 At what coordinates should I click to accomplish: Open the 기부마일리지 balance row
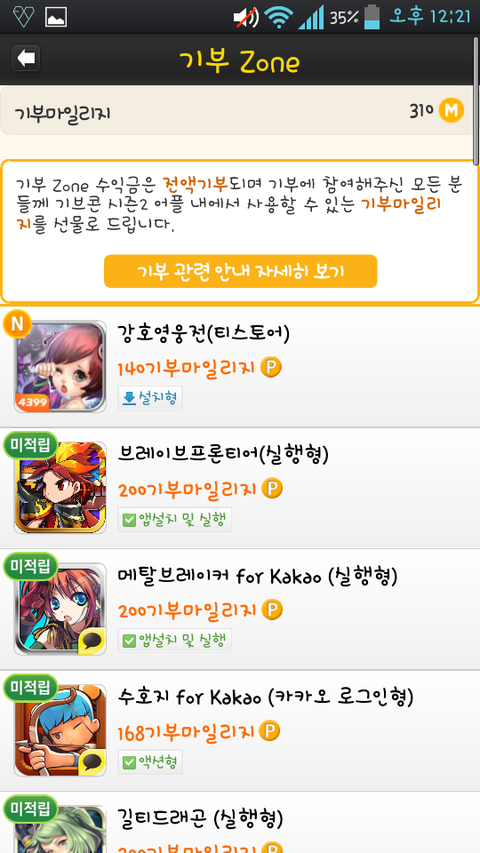tap(237, 111)
